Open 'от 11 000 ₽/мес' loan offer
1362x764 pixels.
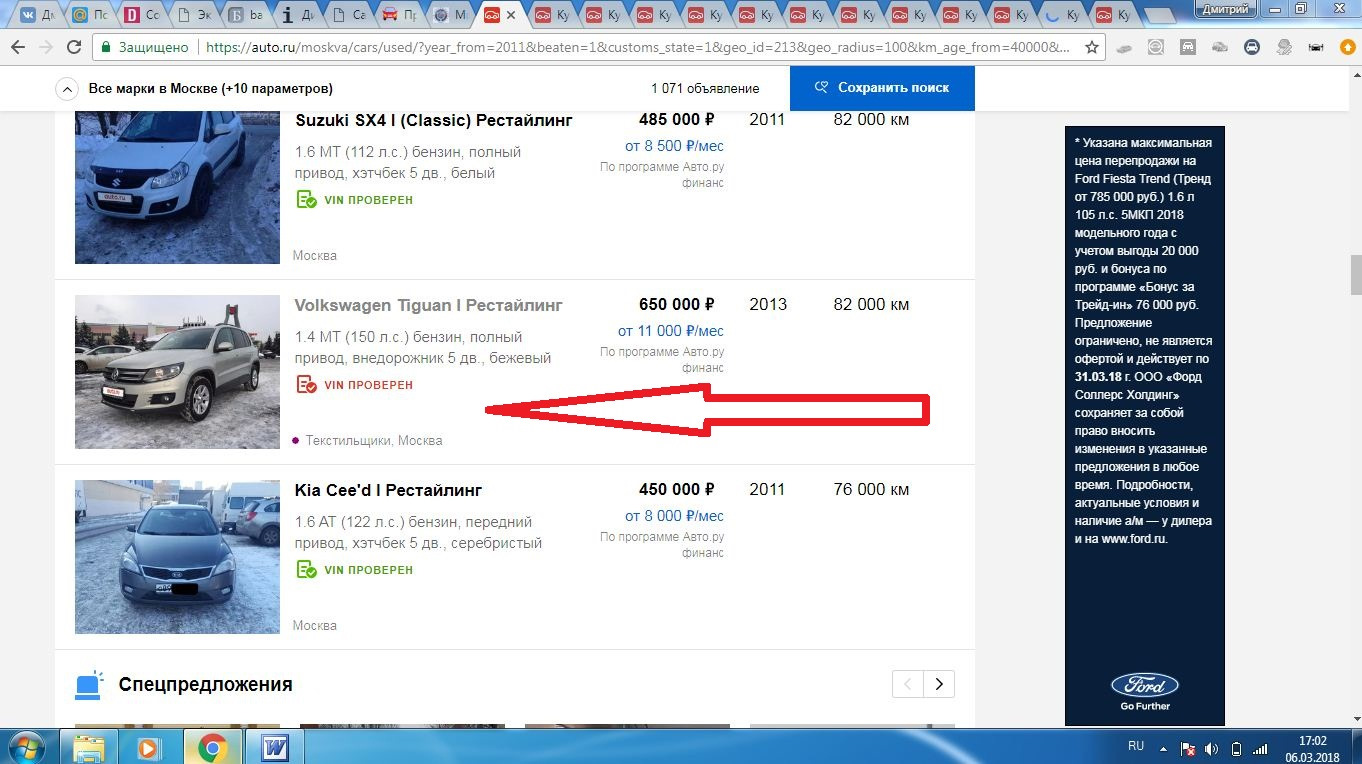[670, 331]
